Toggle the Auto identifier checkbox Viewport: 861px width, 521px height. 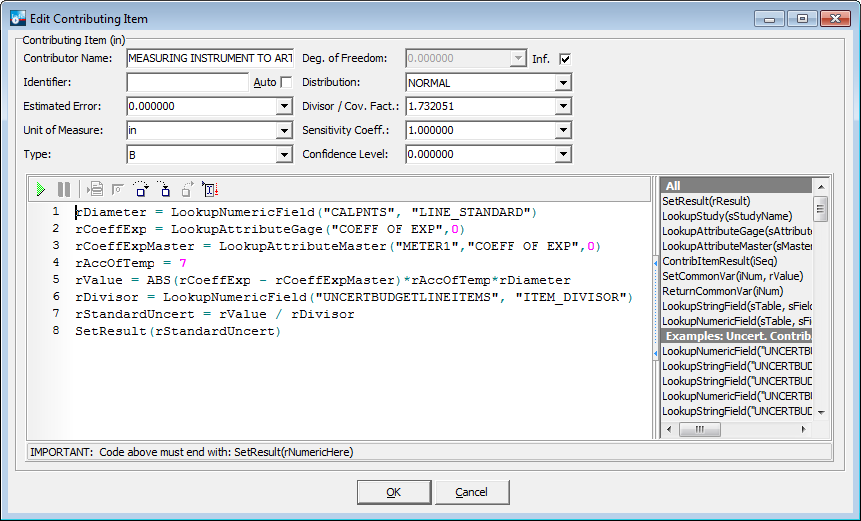click(286, 82)
